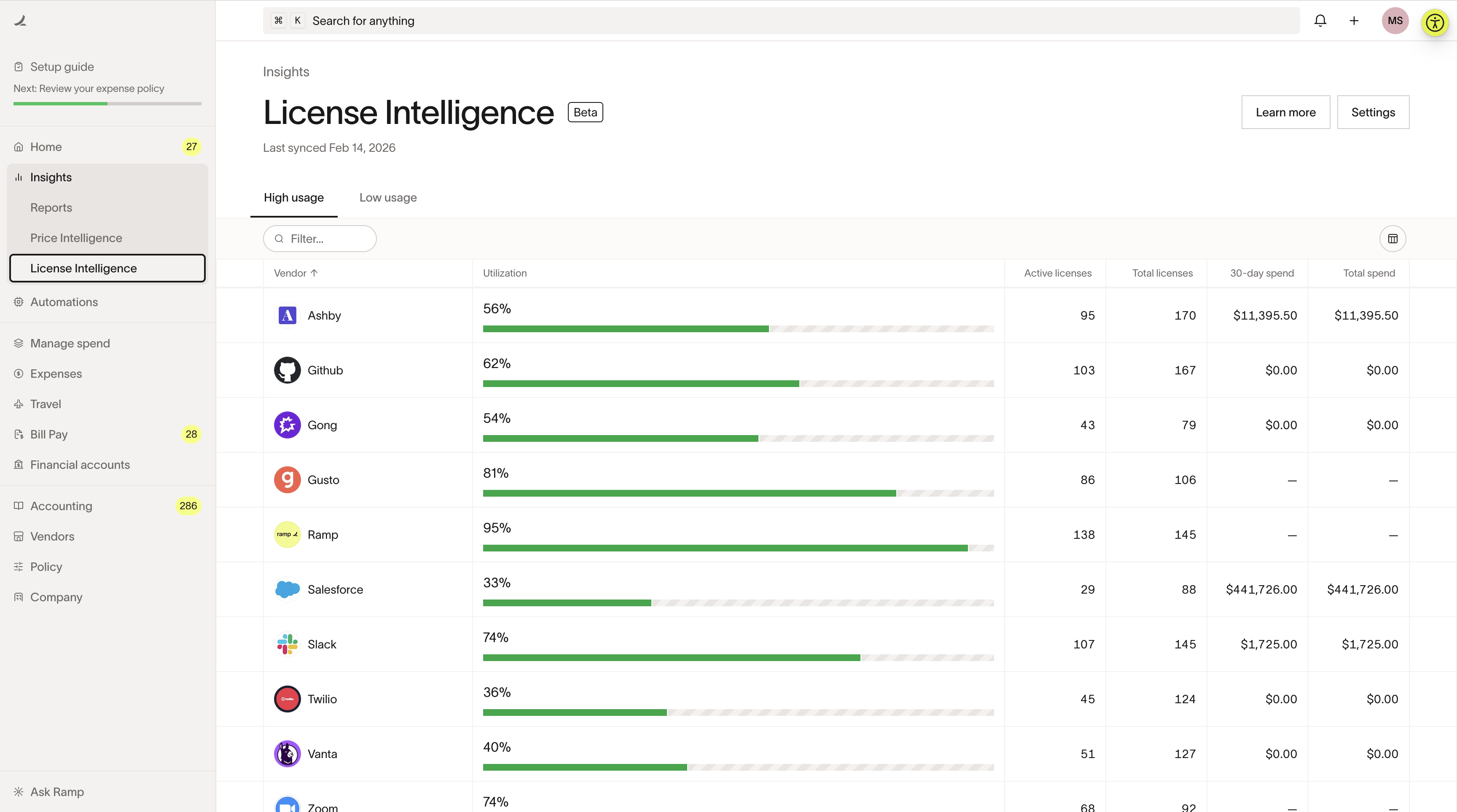Click the Ramp vendor logo in the table
1457x812 pixels.
pyautogui.click(x=288, y=534)
